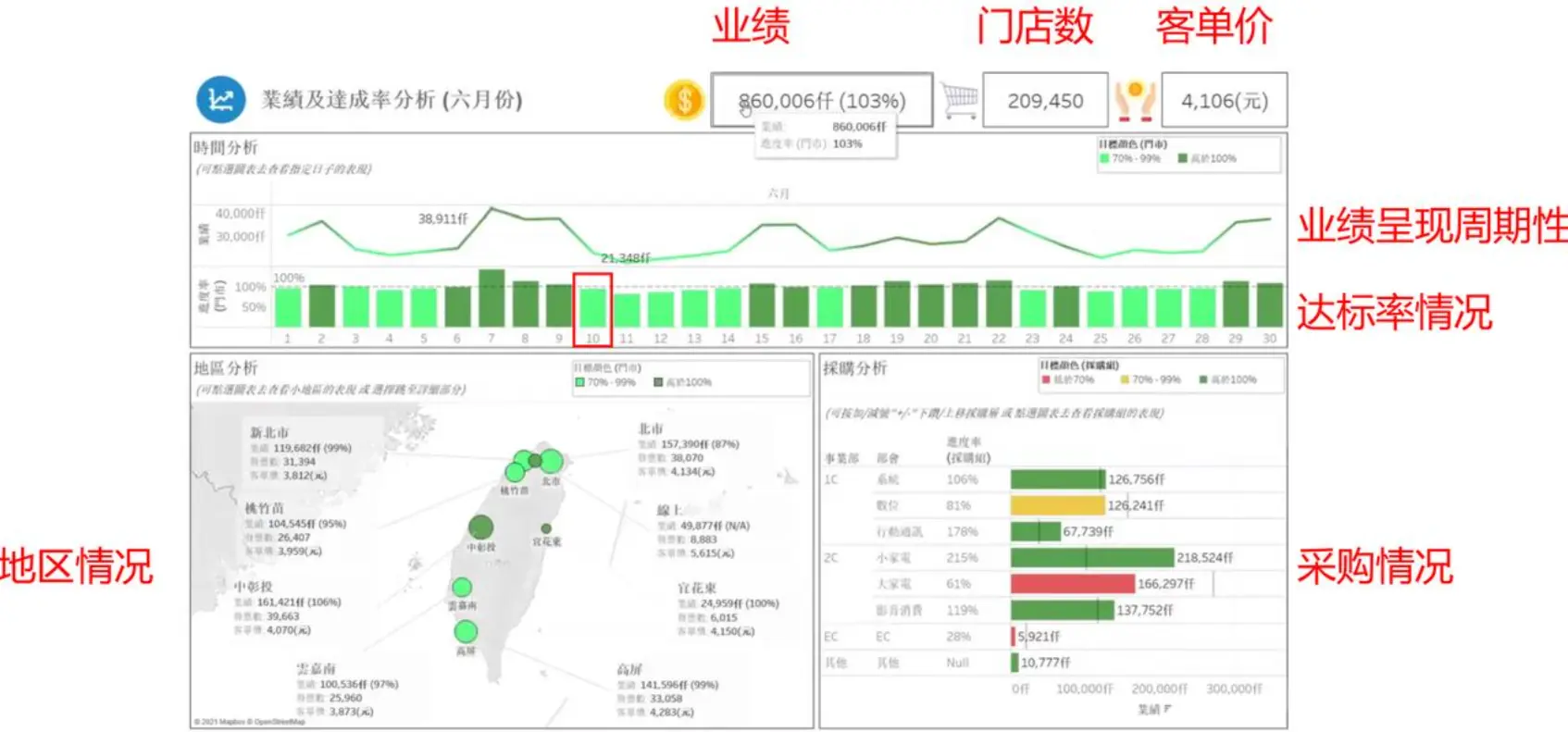Click the 38,911仟 peak label on the line chart
The width and height of the screenshot is (1568, 732).
click(x=442, y=219)
